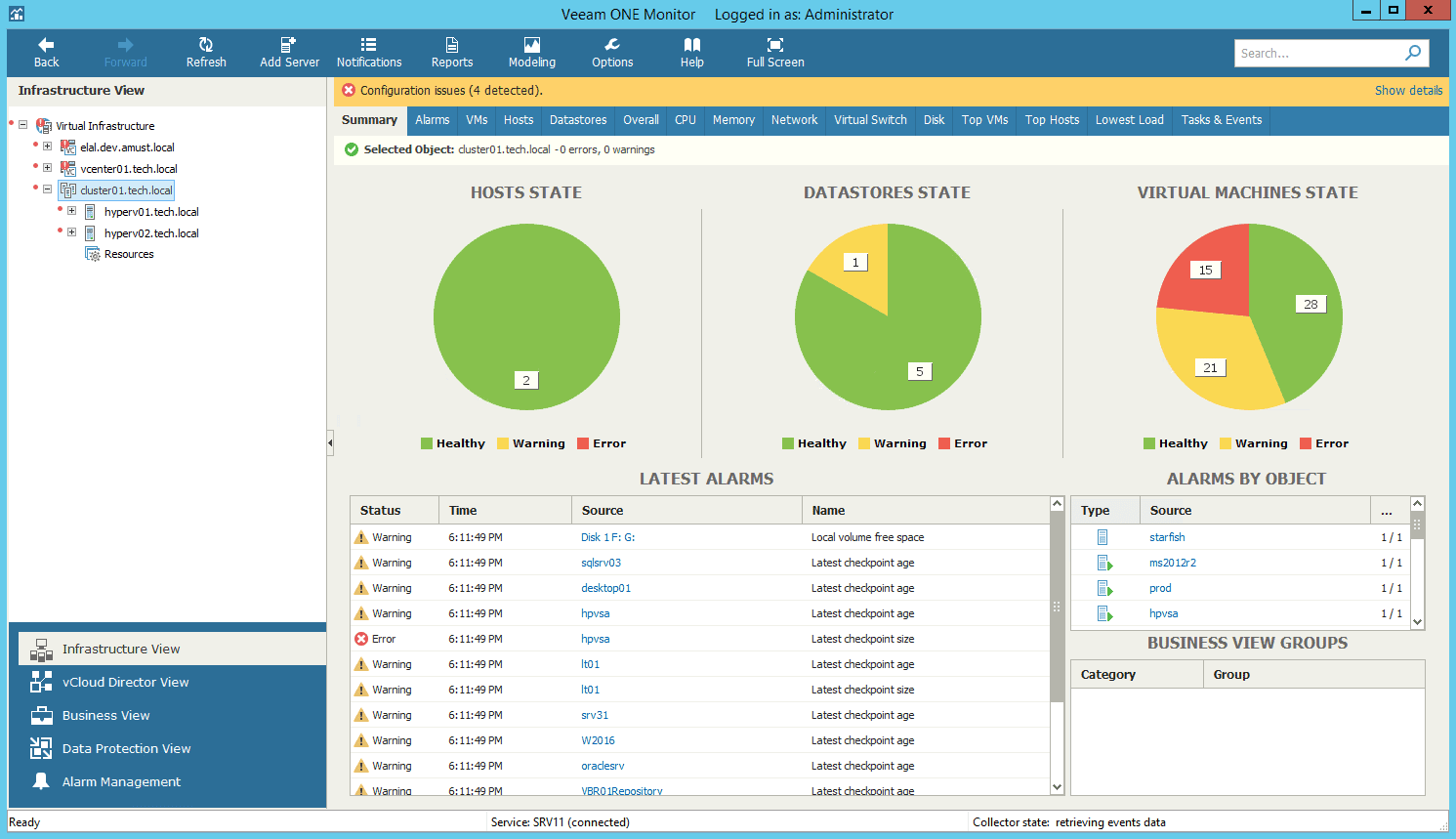Screen dimensions: 1456x839
Task: Open the Reports tool
Action: click(451, 52)
